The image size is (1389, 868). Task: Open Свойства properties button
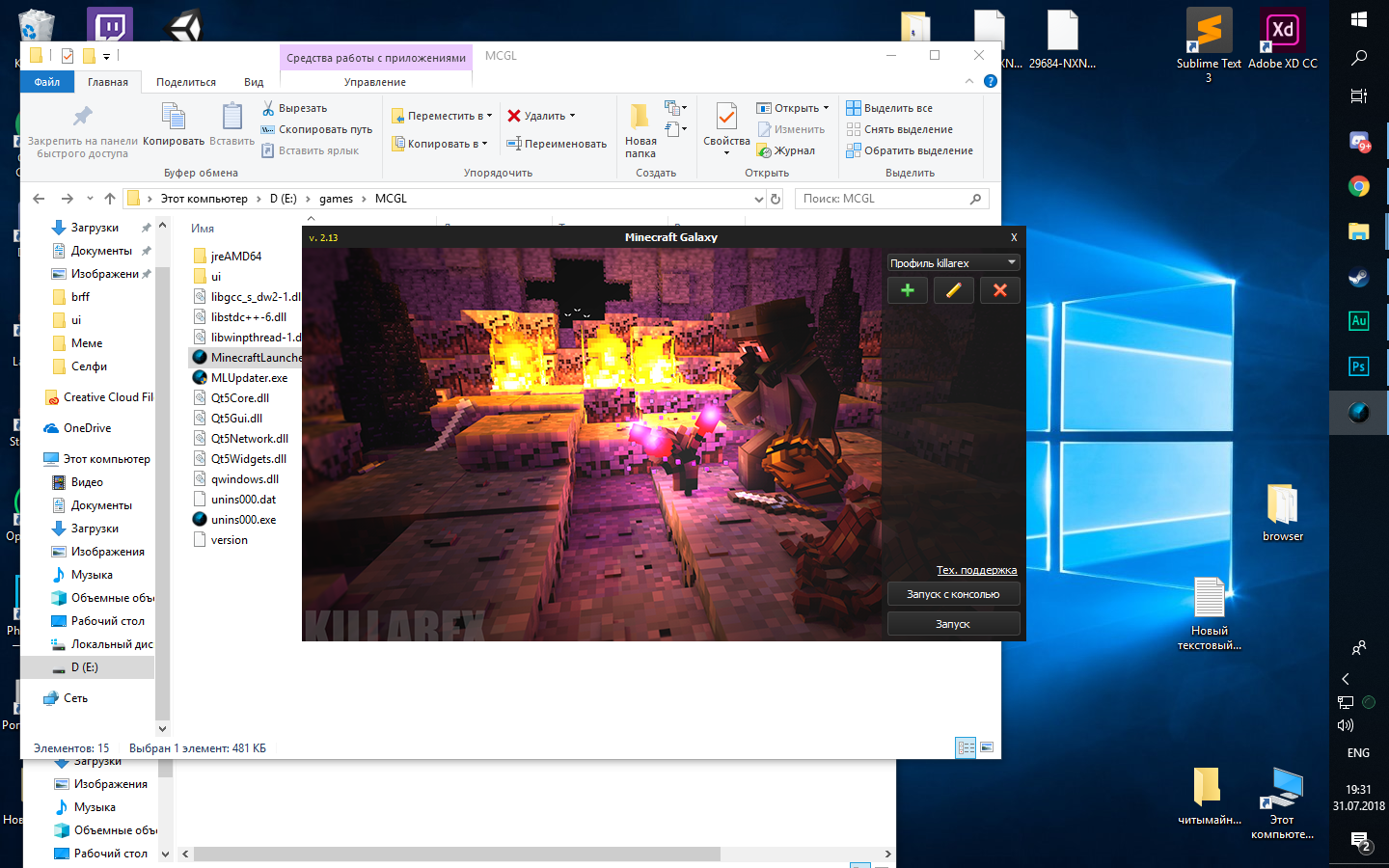point(726,130)
